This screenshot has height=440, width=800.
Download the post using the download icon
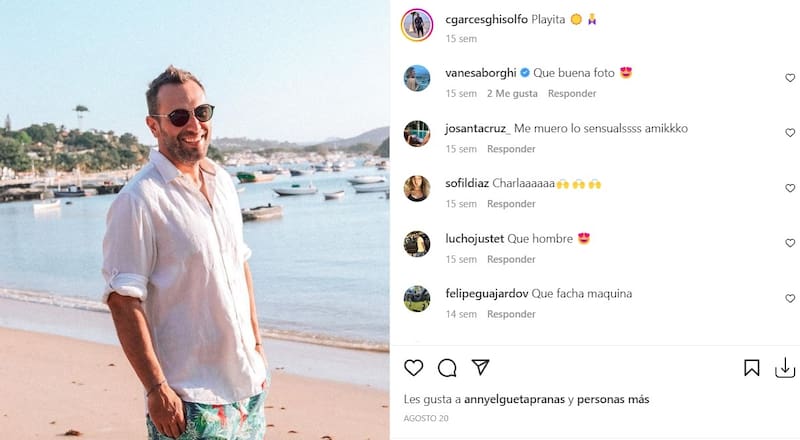785,368
